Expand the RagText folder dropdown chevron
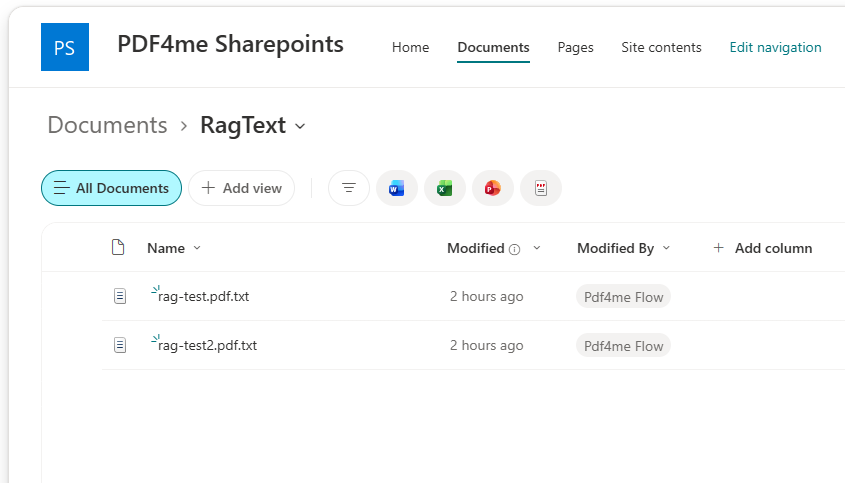845x483 pixels. (300, 126)
